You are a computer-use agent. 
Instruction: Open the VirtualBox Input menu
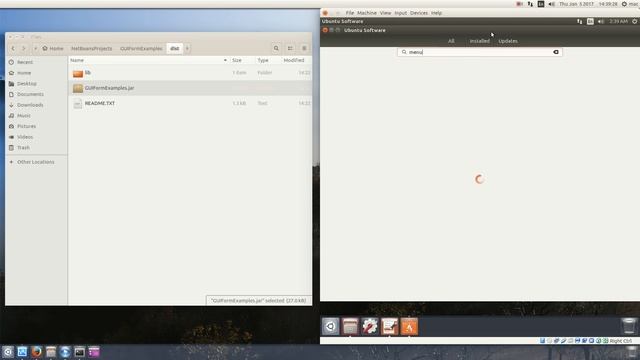[400, 13]
